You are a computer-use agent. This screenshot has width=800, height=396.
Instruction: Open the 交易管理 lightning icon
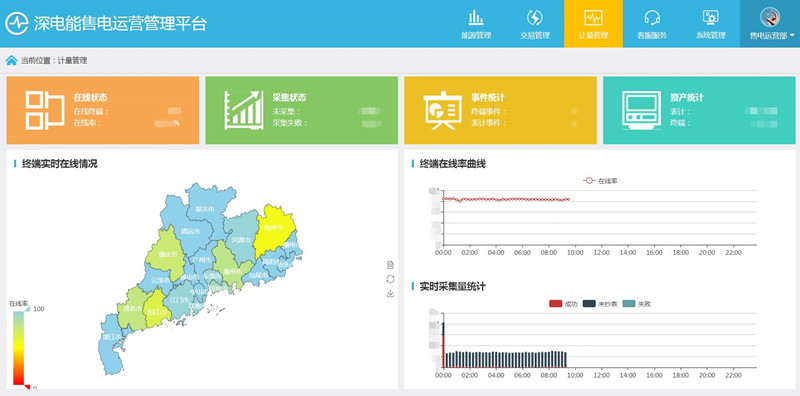(x=535, y=18)
